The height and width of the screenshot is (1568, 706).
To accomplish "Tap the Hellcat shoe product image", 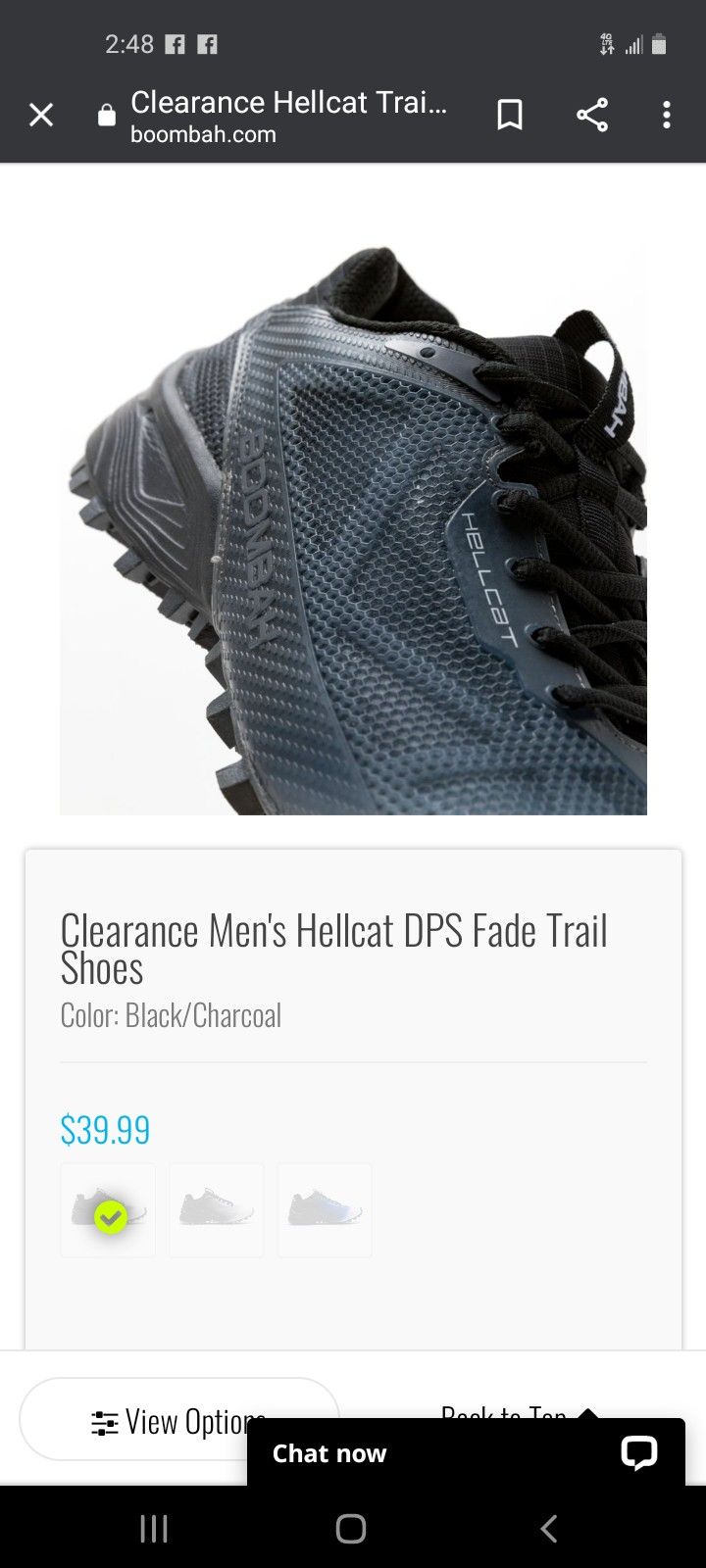I will coord(353,529).
